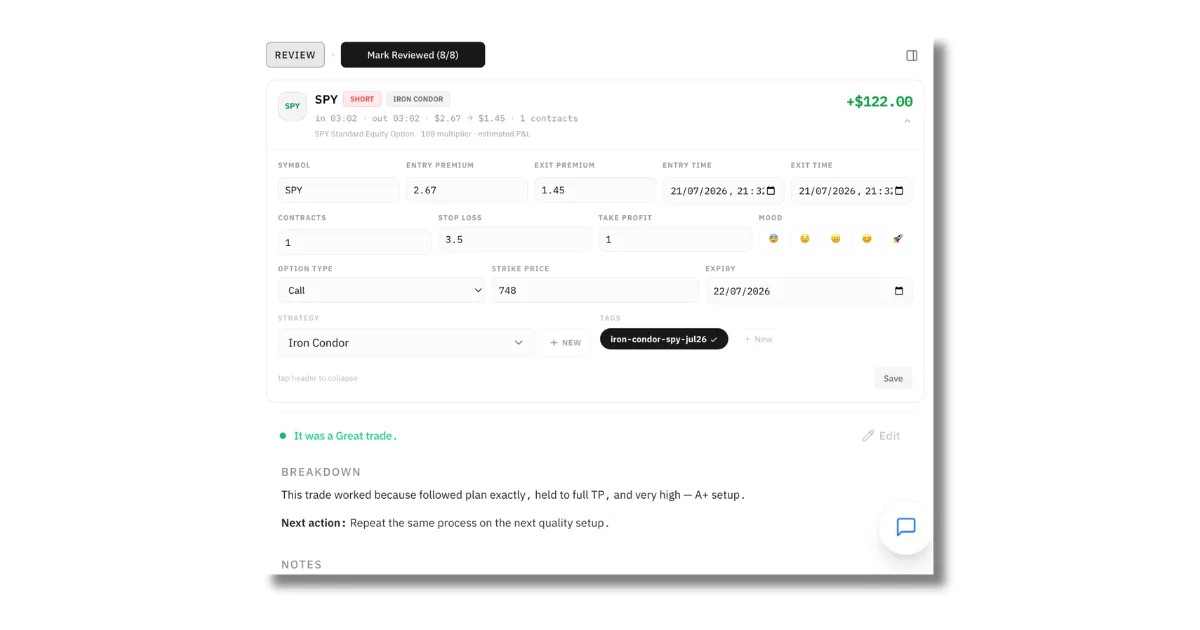Save the trade details
The image size is (1200, 630).
(893, 378)
